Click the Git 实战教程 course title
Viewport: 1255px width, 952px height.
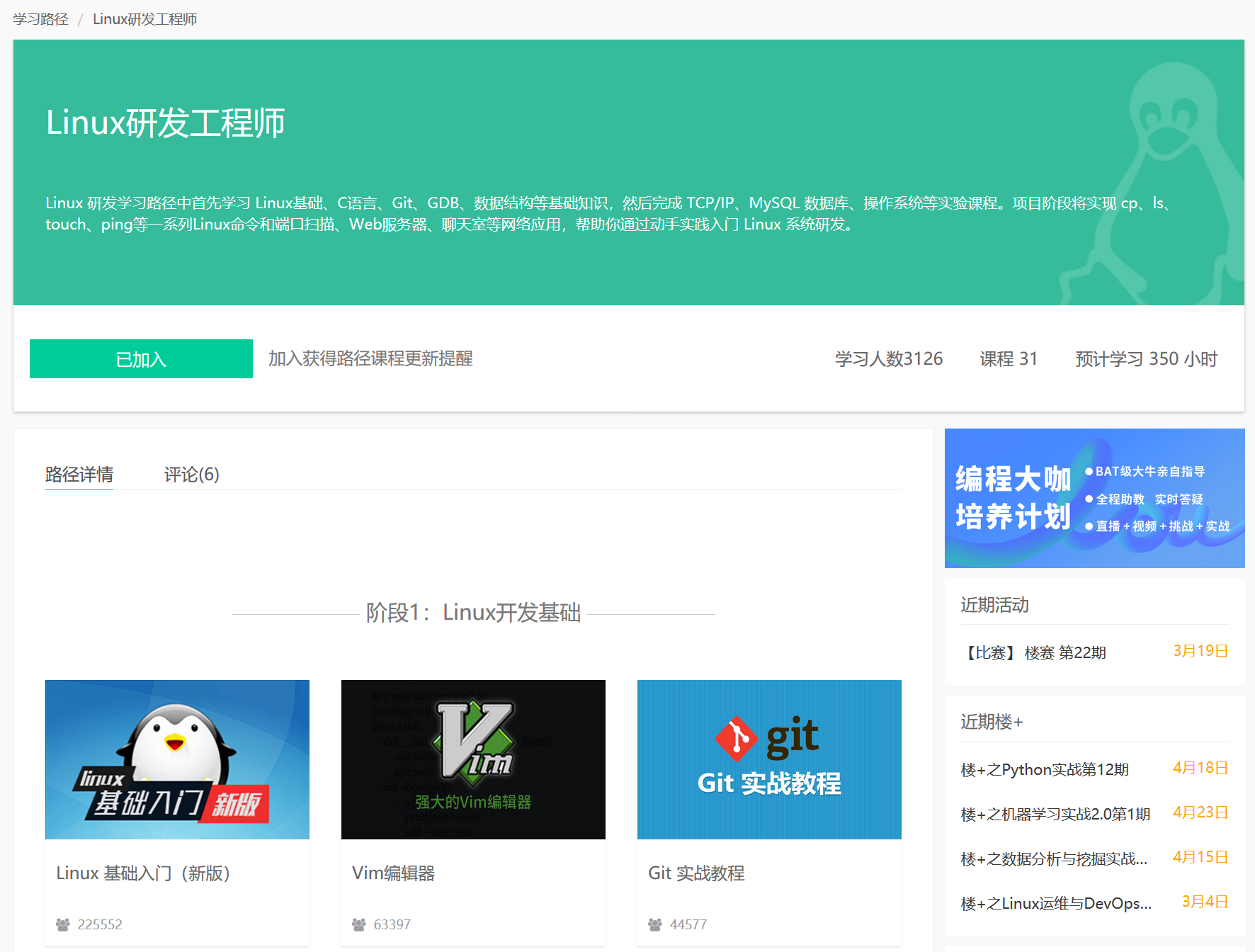coord(696,873)
